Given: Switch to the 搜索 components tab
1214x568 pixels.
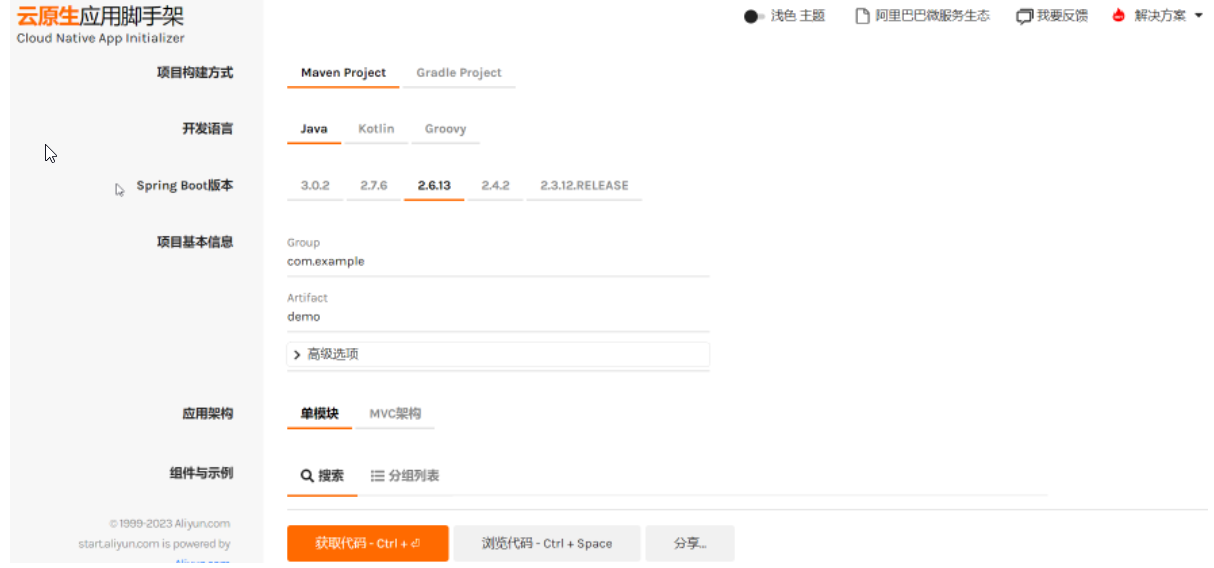Looking at the screenshot, I should 322,476.
